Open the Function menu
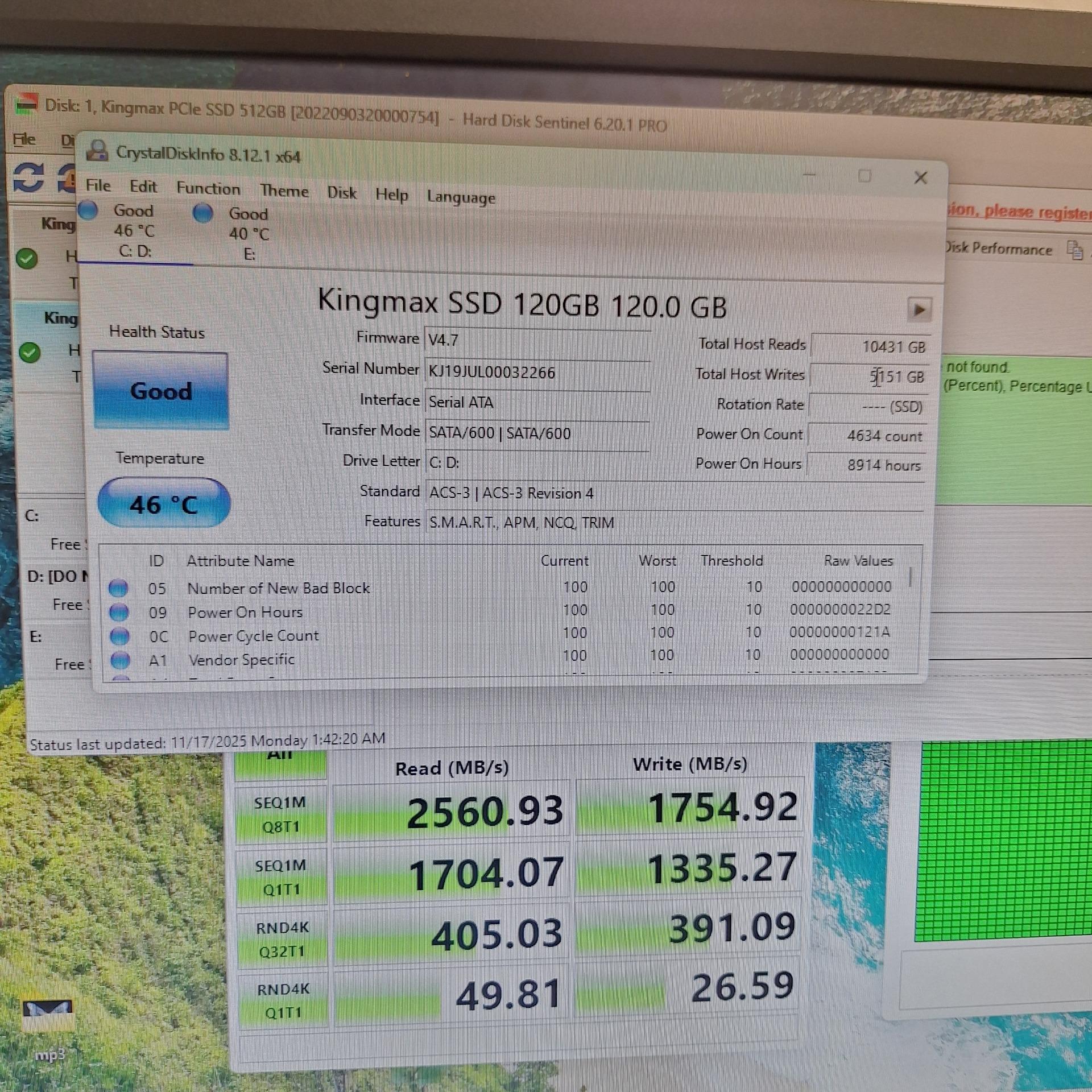This screenshot has height=1092, width=1092. [x=208, y=188]
